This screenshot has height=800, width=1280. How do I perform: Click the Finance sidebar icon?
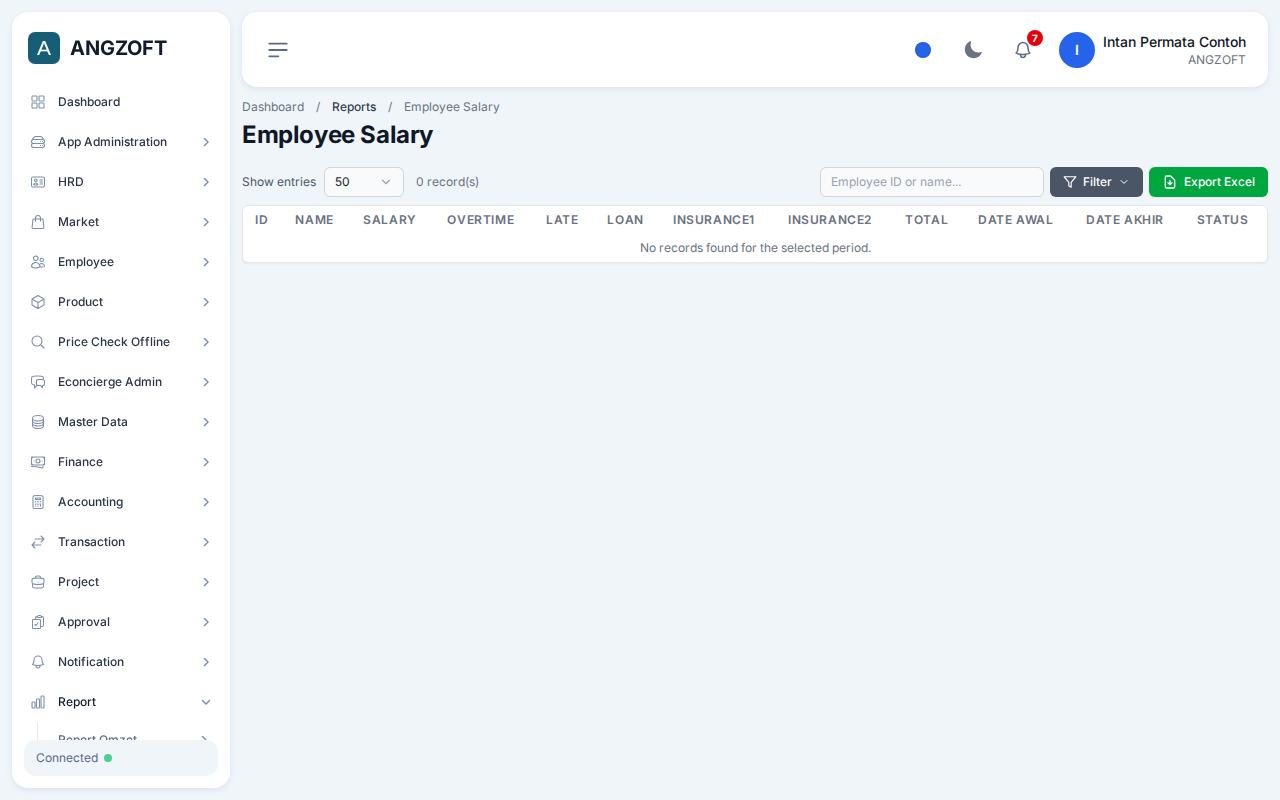pyautogui.click(x=38, y=462)
